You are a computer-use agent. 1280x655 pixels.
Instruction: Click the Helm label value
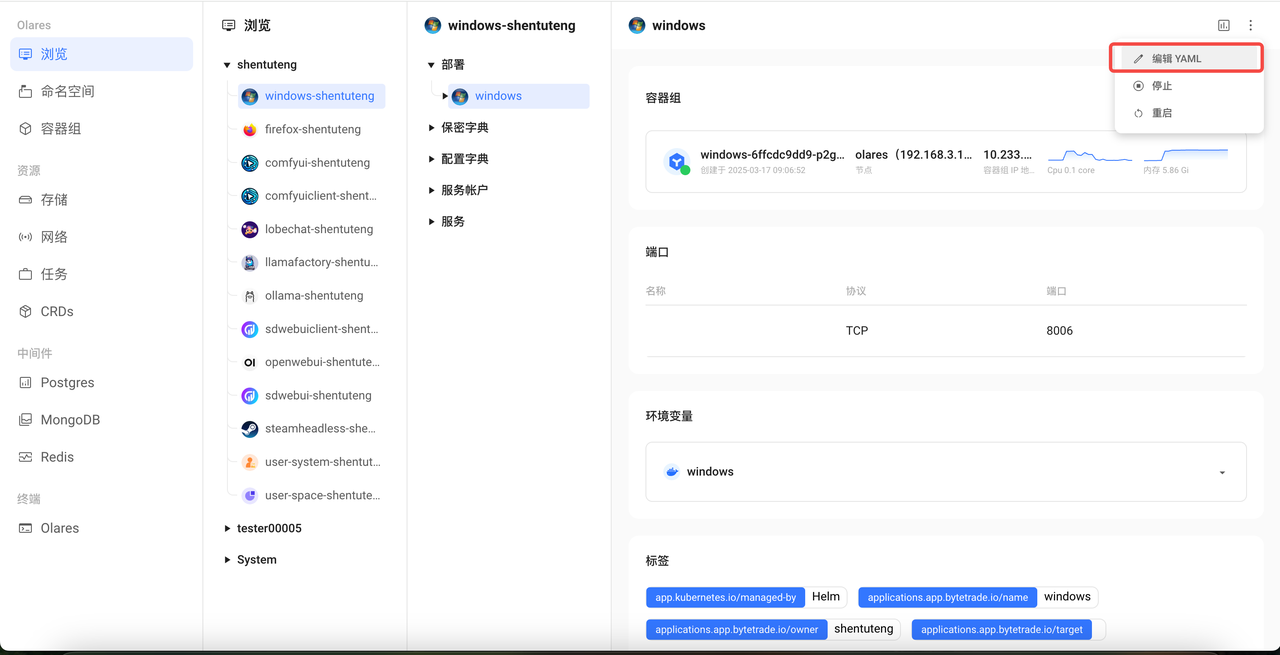click(826, 597)
